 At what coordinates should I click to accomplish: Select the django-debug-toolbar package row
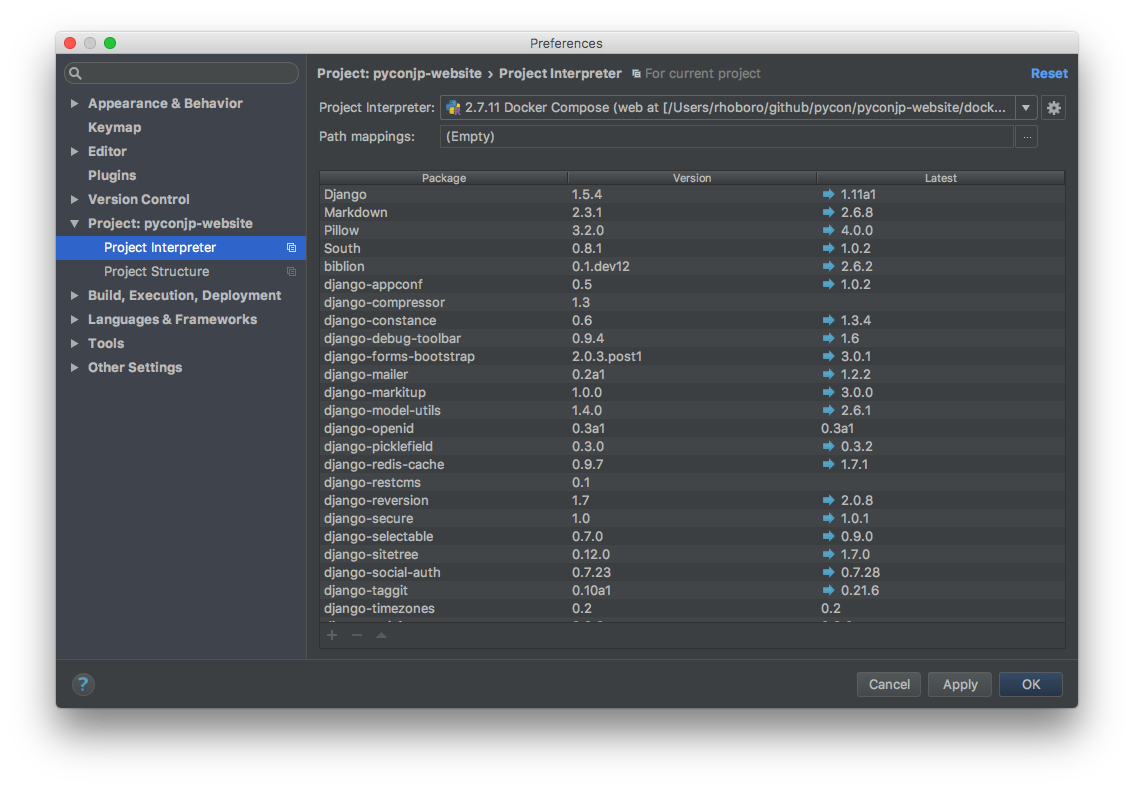692,338
